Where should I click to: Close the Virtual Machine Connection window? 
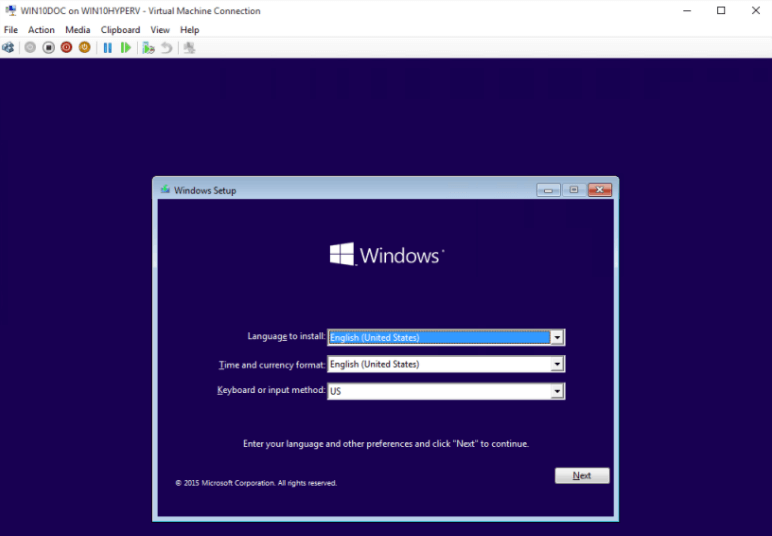tap(756, 10)
